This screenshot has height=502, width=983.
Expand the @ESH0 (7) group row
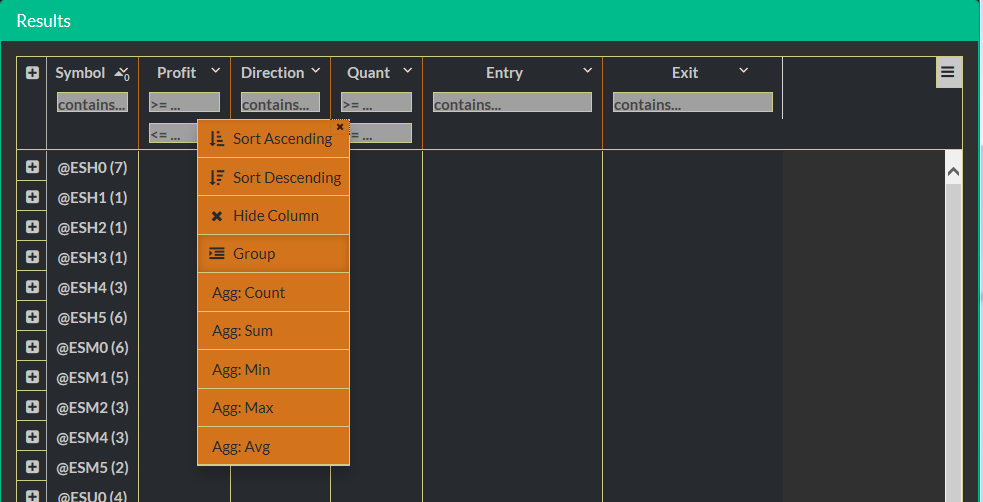32,167
